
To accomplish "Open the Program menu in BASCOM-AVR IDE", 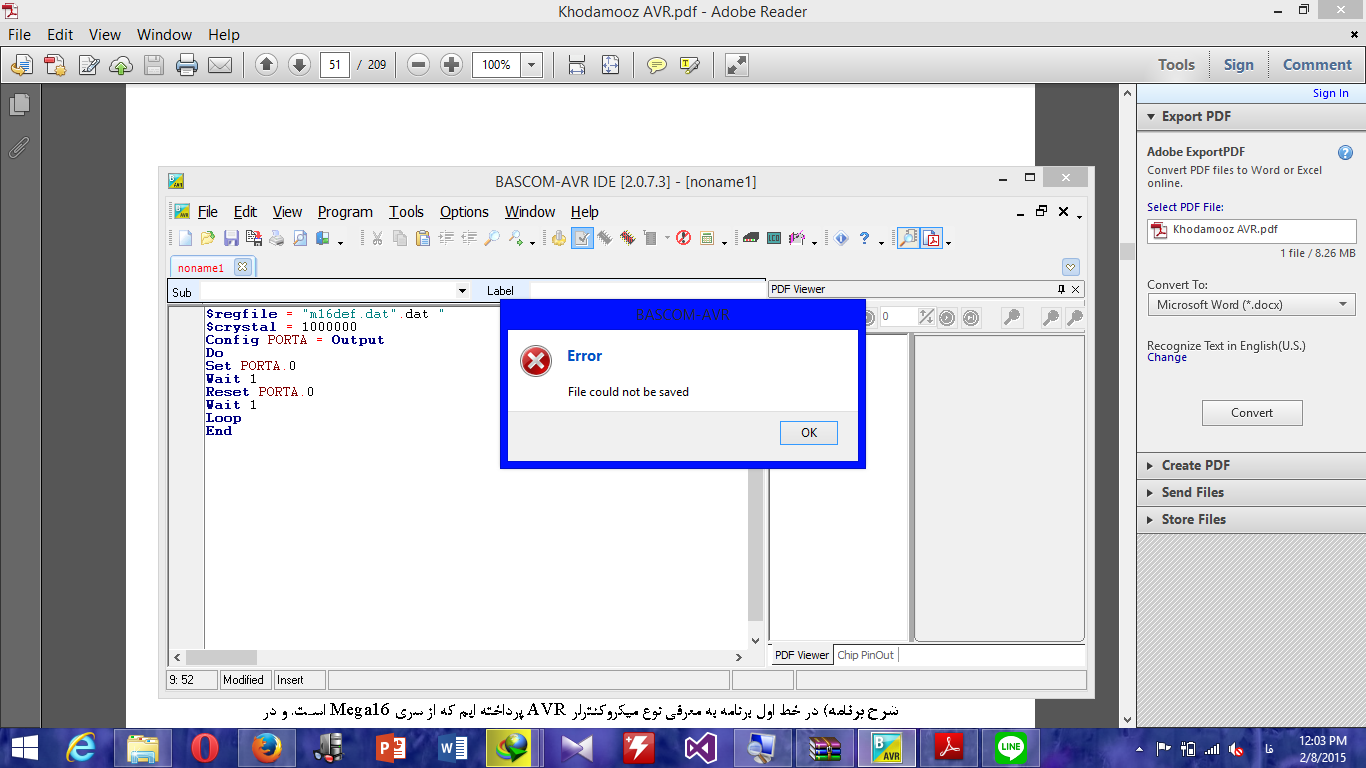I will (345, 212).
